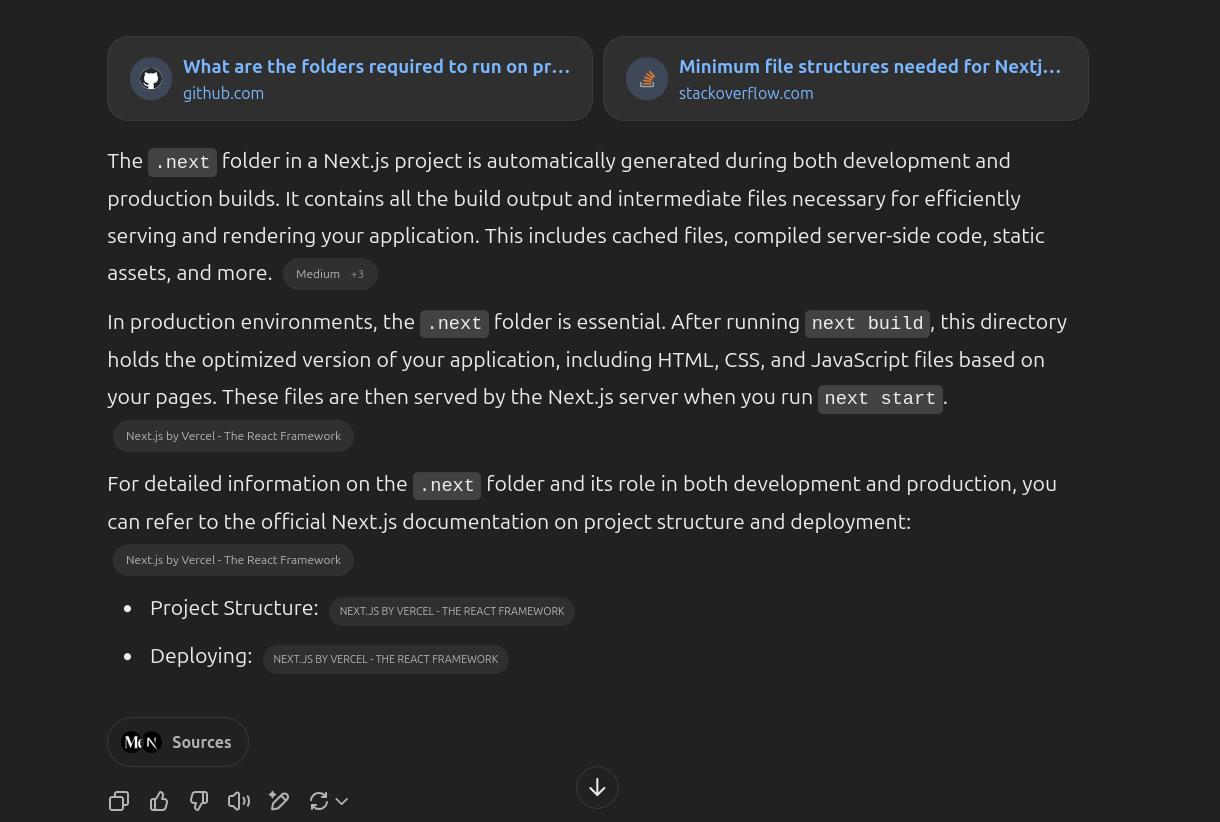Click the edit in canvas pencil icon
Image resolution: width=1220 pixels, height=822 pixels.
click(x=279, y=801)
